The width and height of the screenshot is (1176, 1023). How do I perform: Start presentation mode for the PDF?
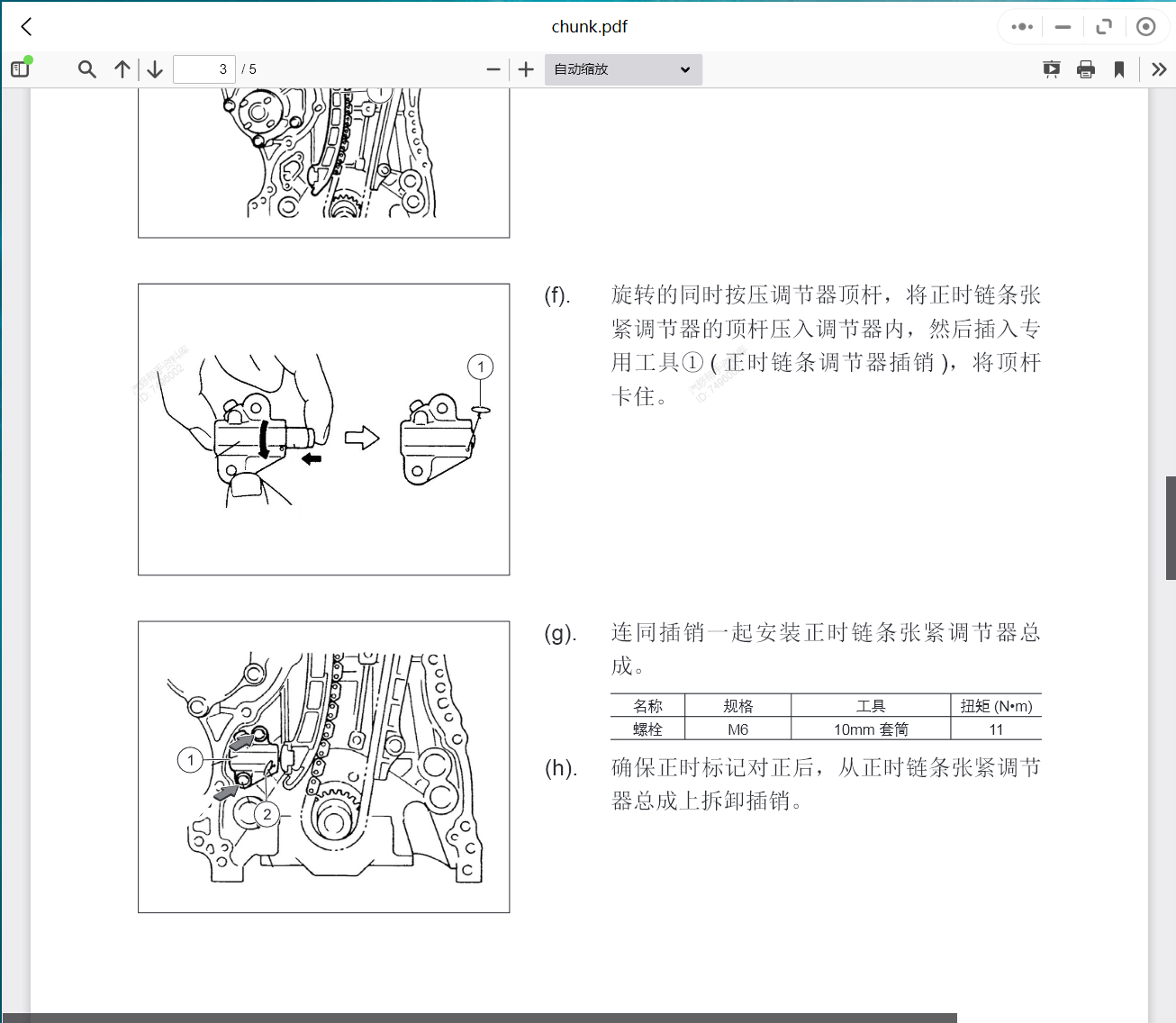[x=1051, y=68]
